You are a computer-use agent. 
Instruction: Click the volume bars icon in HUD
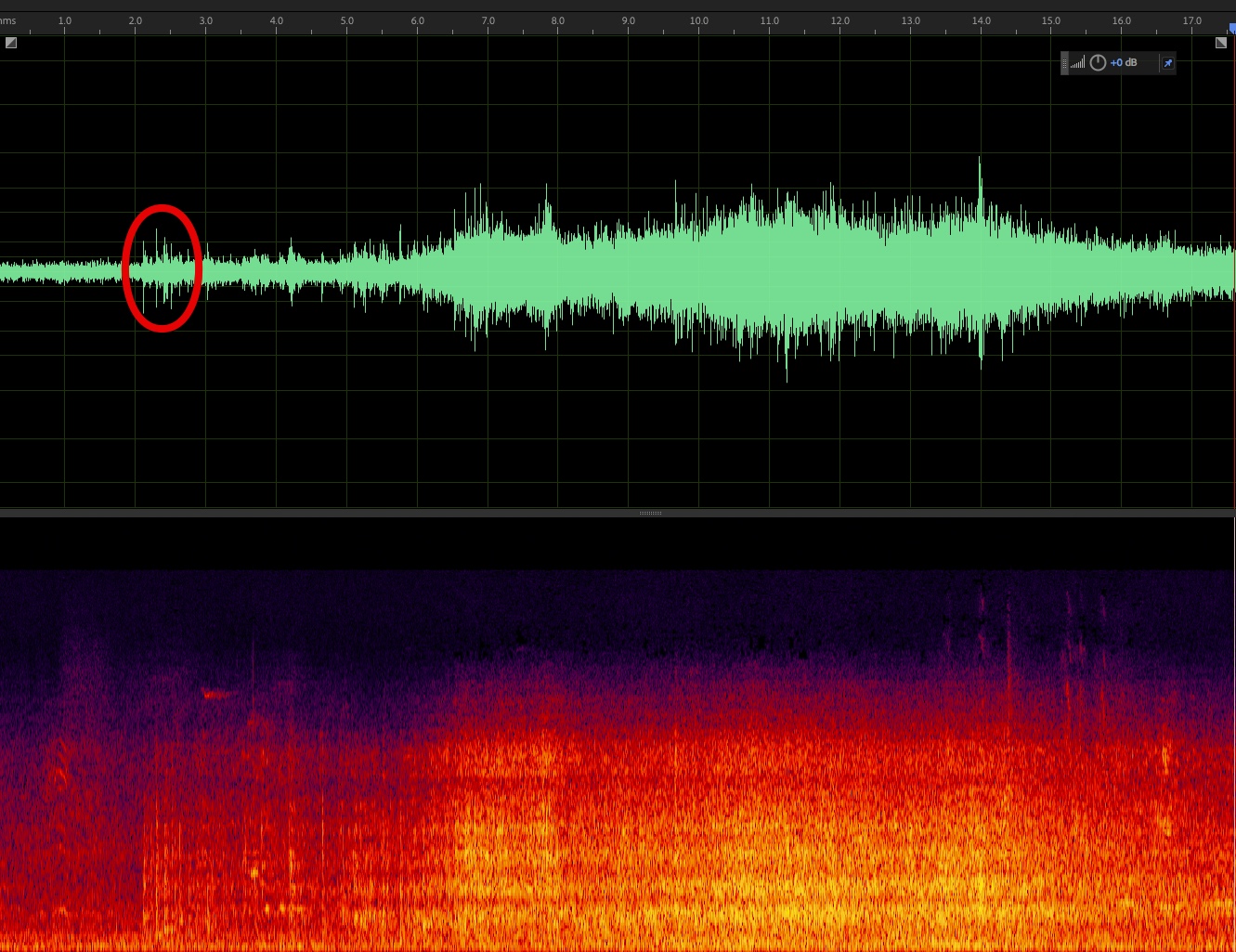click(x=1078, y=62)
